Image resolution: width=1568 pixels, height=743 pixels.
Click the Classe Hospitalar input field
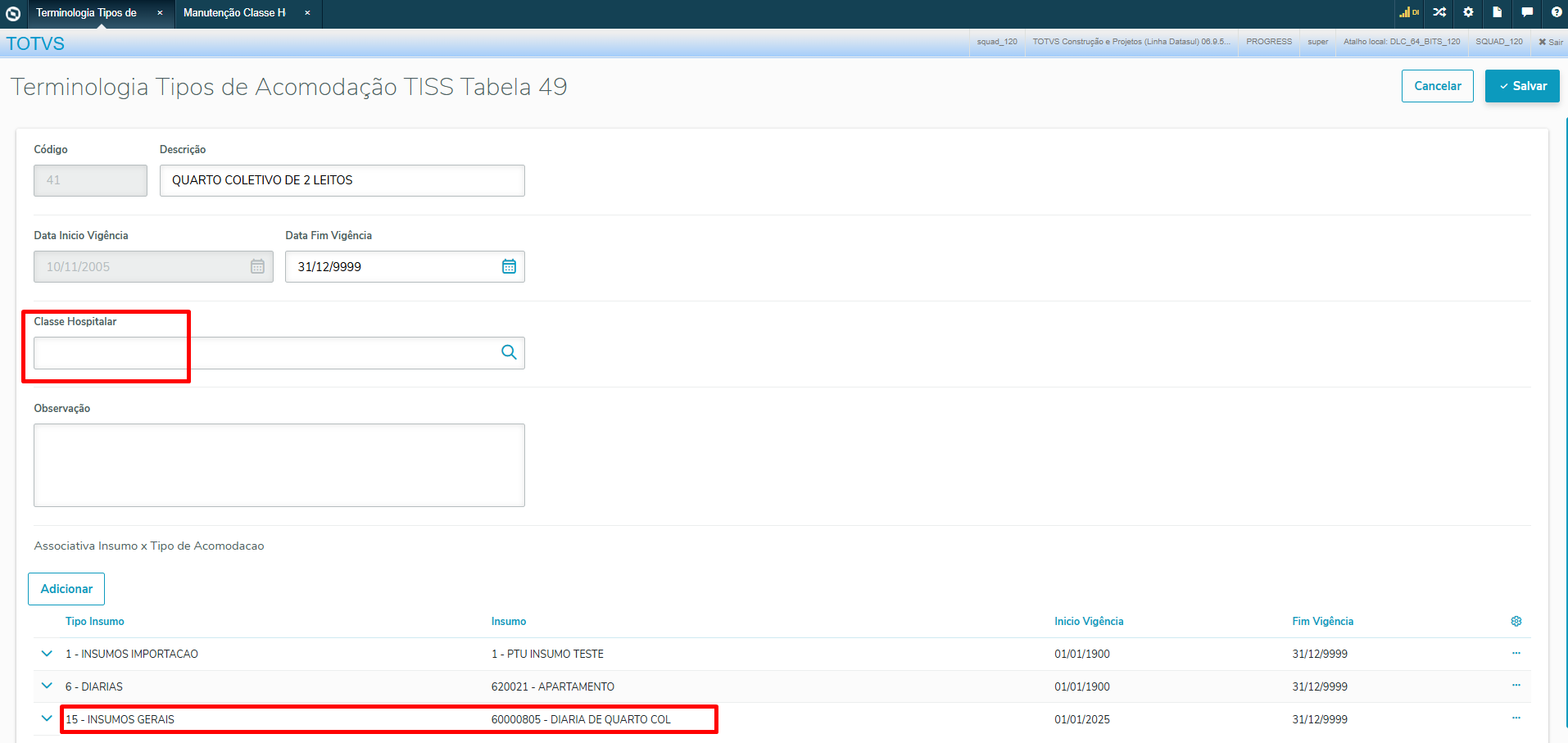[x=279, y=353]
